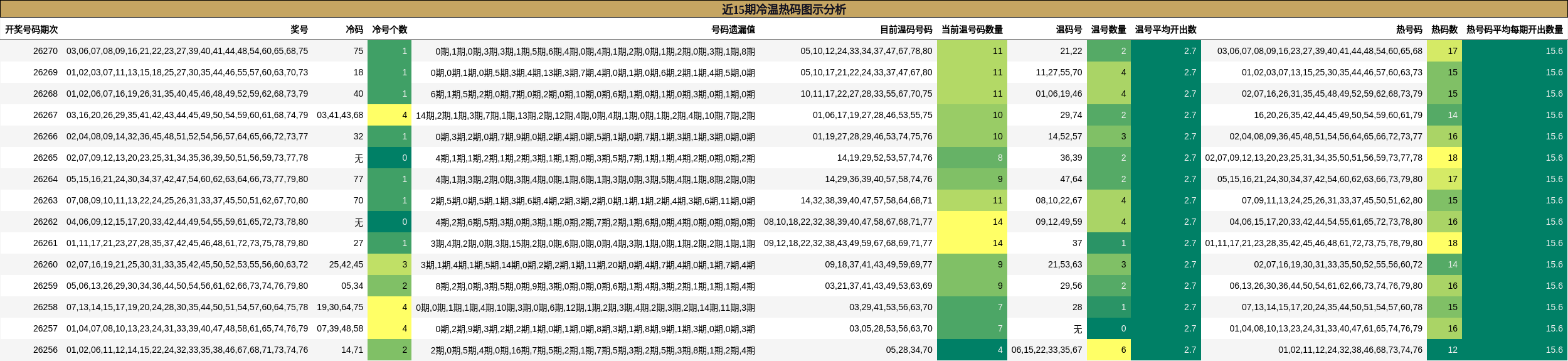Click yellow warm number count 6 in row 26256
Viewport: 1568px width, 361px height.
coord(1108,350)
